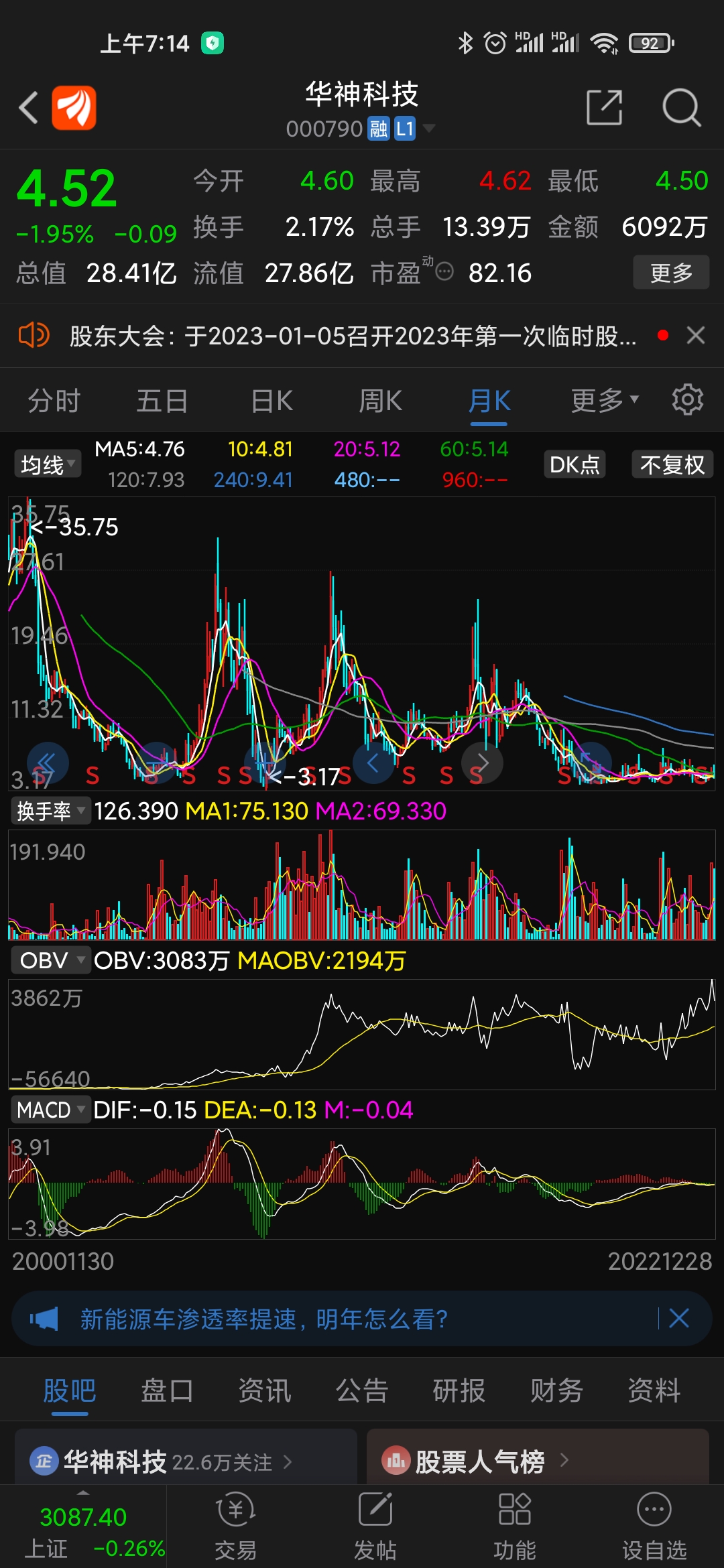Screen dimensions: 724x1568
Task: Tap the 融 margin badge
Action: (x=379, y=128)
